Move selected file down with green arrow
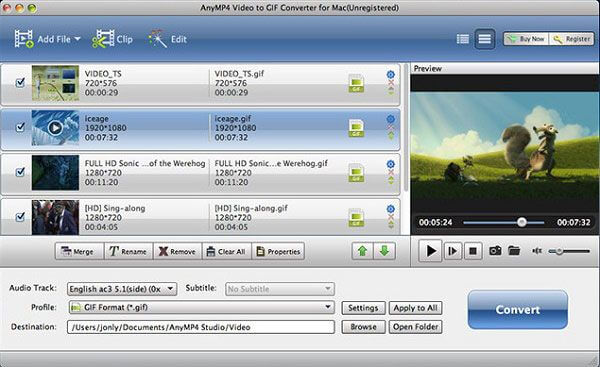This screenshot has height=367, width=600. point(384,251)
